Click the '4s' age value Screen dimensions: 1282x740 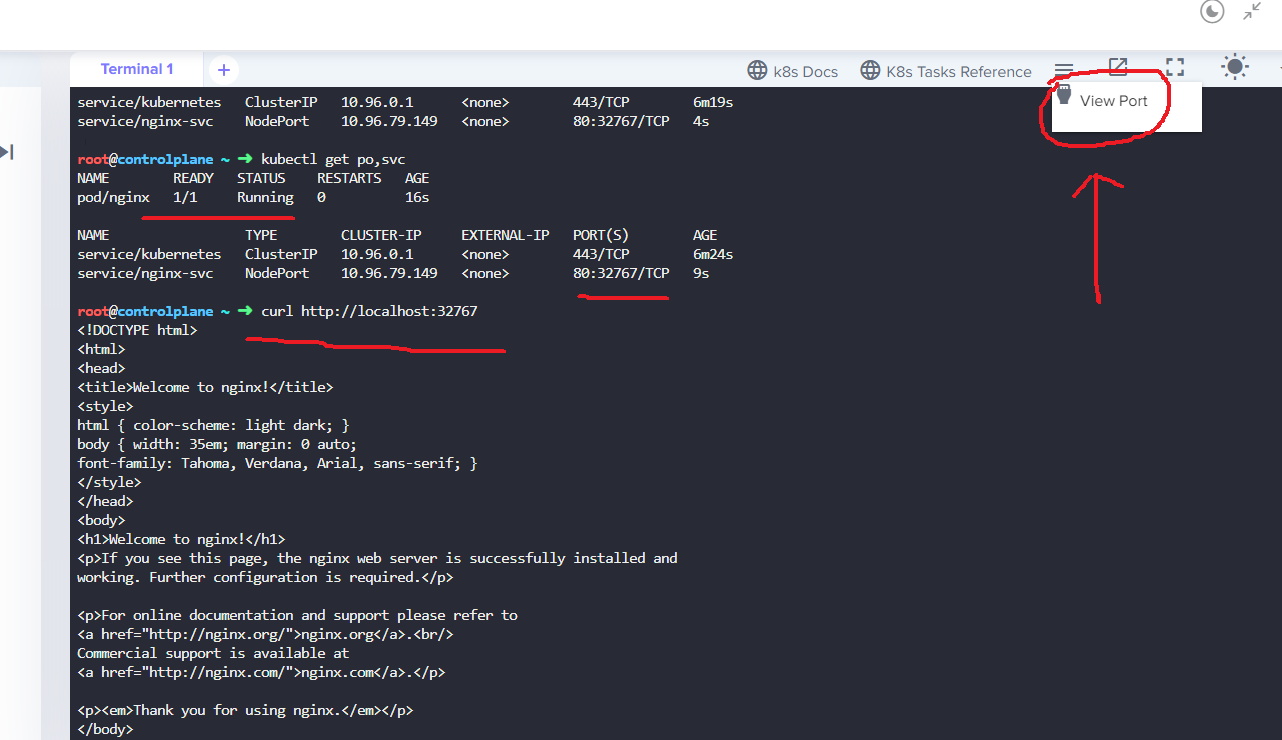point(701,122)
